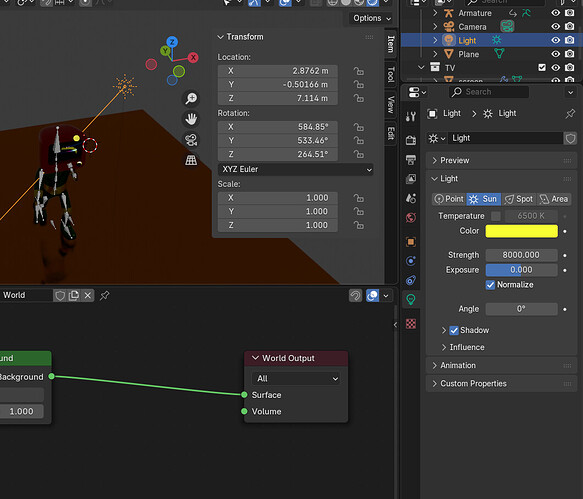Image resolution: width=583 pixels, height=499 pixels.
Task: Collapse the Transform panel
Action: coord(220,37)
